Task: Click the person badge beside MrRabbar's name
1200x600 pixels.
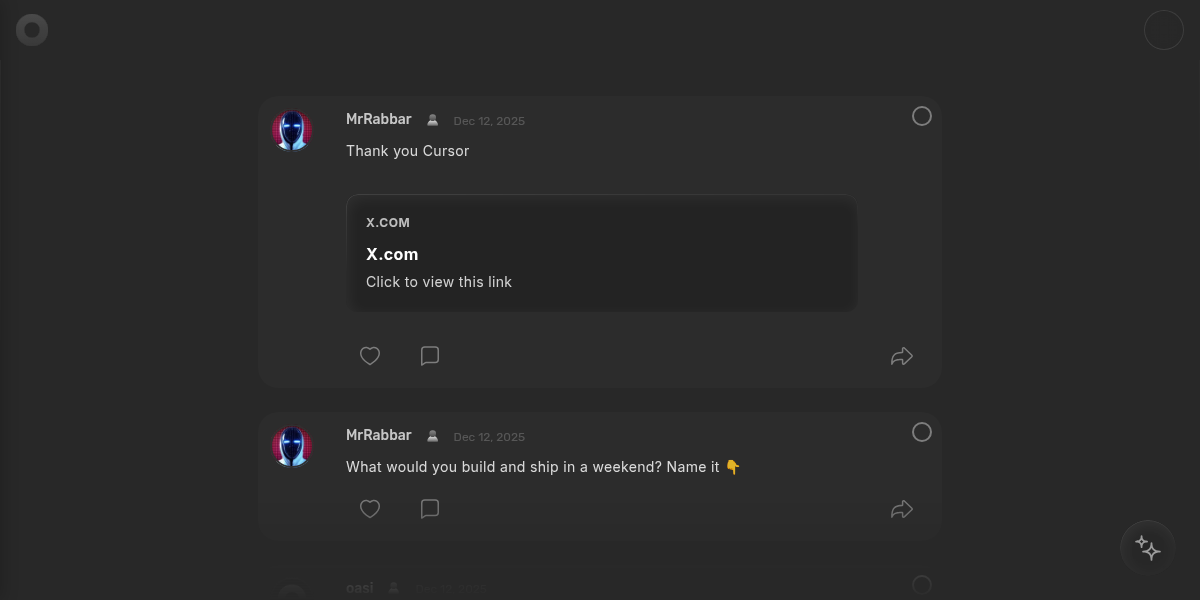Action: 432,119
